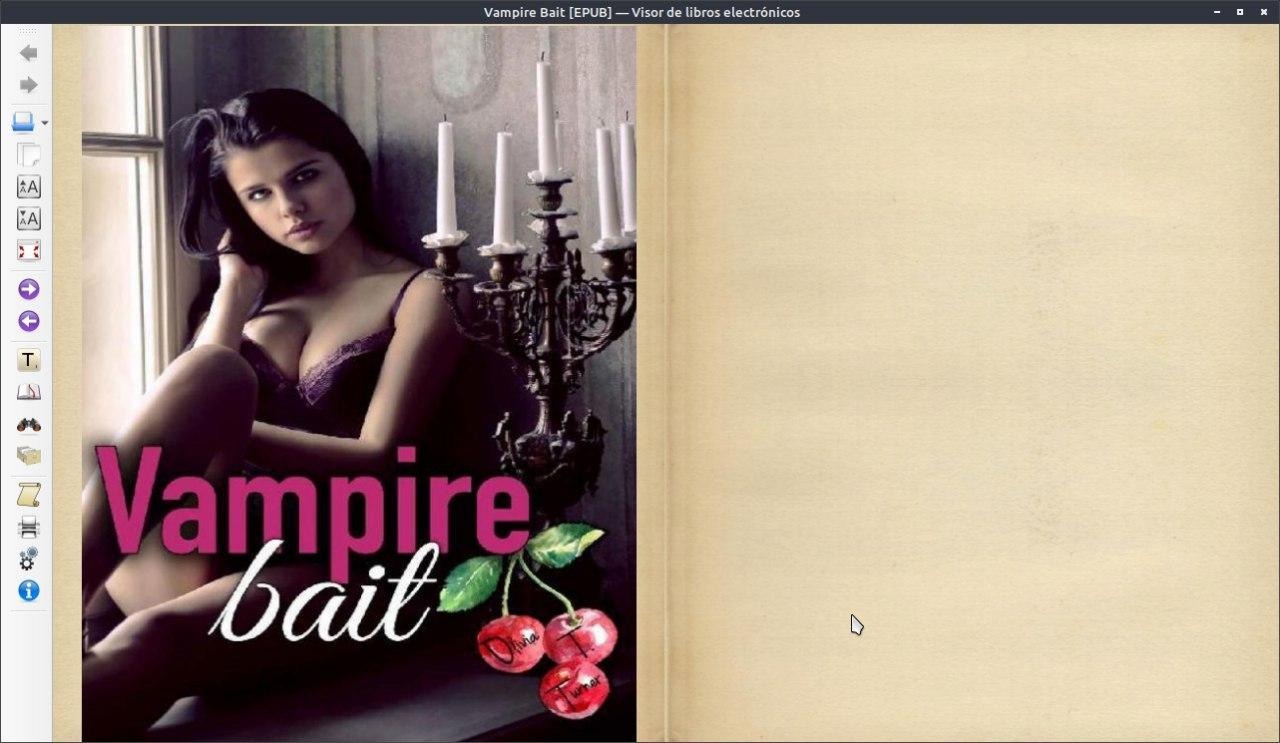Screen dimensions: 1280x743
Task: Toggle full screen with the red arrows icon
Action: click(x=28, y=251)
